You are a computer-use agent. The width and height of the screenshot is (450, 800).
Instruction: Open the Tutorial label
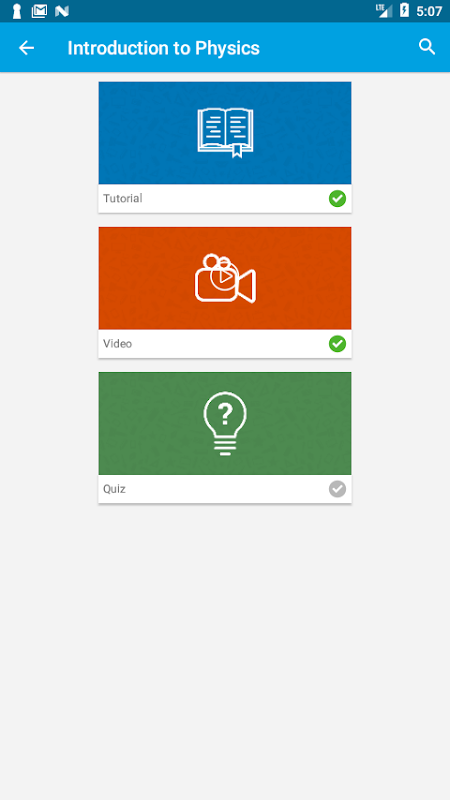click(123, 198)
